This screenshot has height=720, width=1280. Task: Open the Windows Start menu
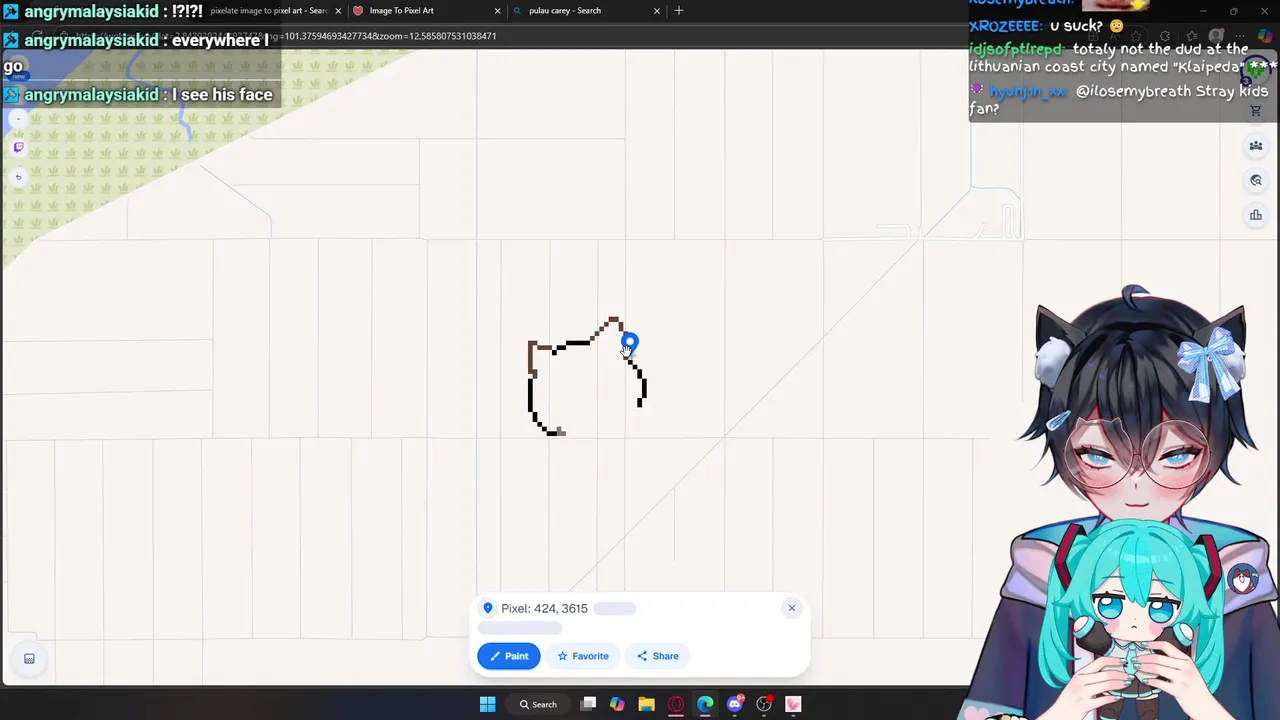(487, 704)
